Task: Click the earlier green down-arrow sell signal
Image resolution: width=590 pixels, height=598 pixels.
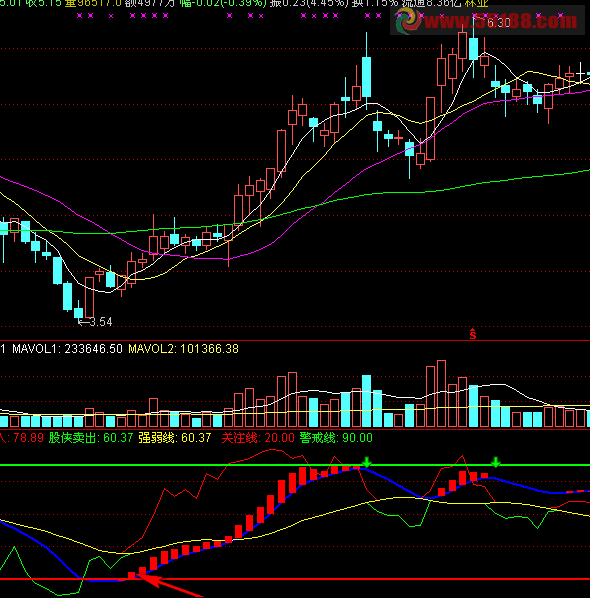Action: (367, 462)
